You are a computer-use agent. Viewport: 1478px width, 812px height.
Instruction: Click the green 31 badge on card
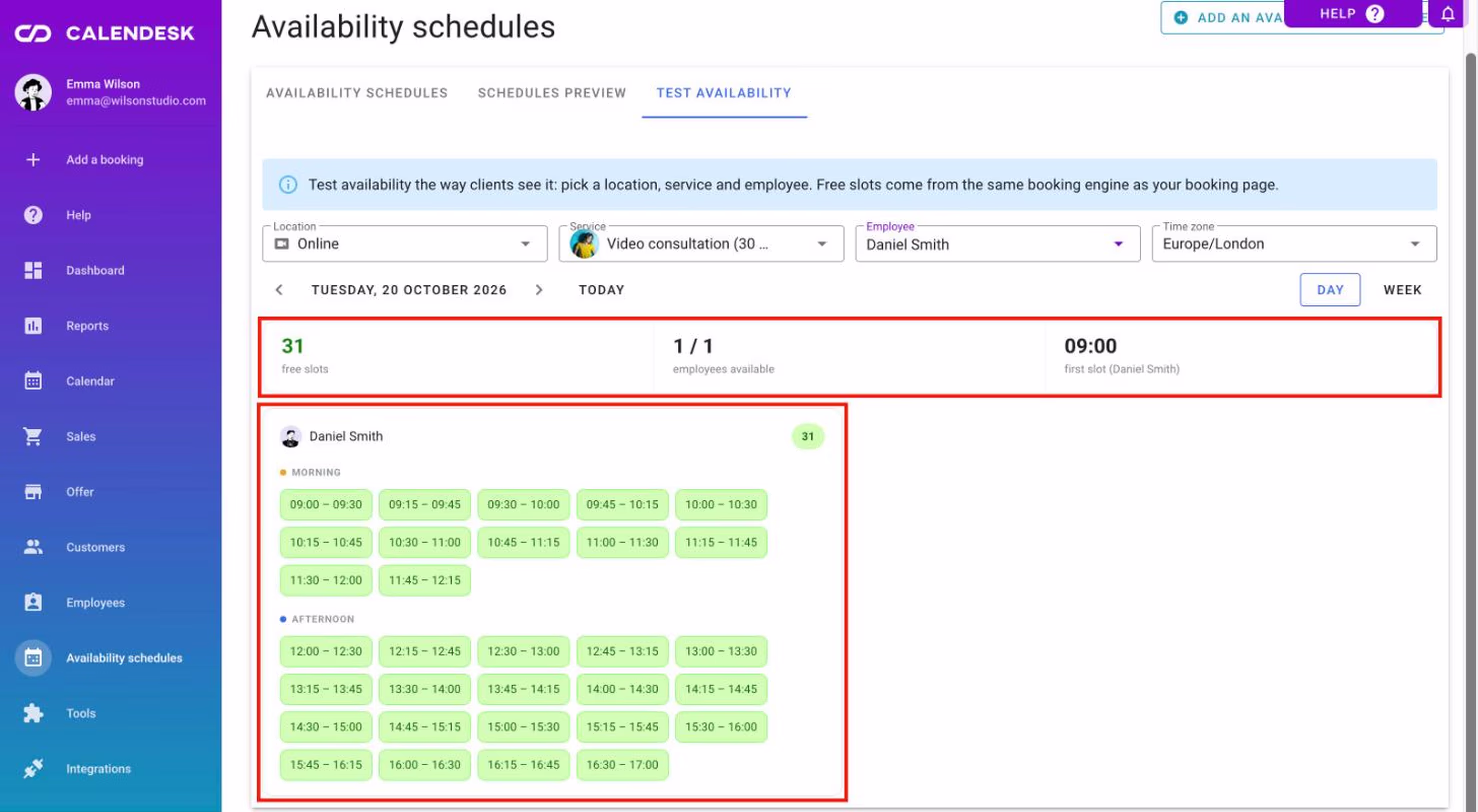pyautogui.click(x=808, y=437)
